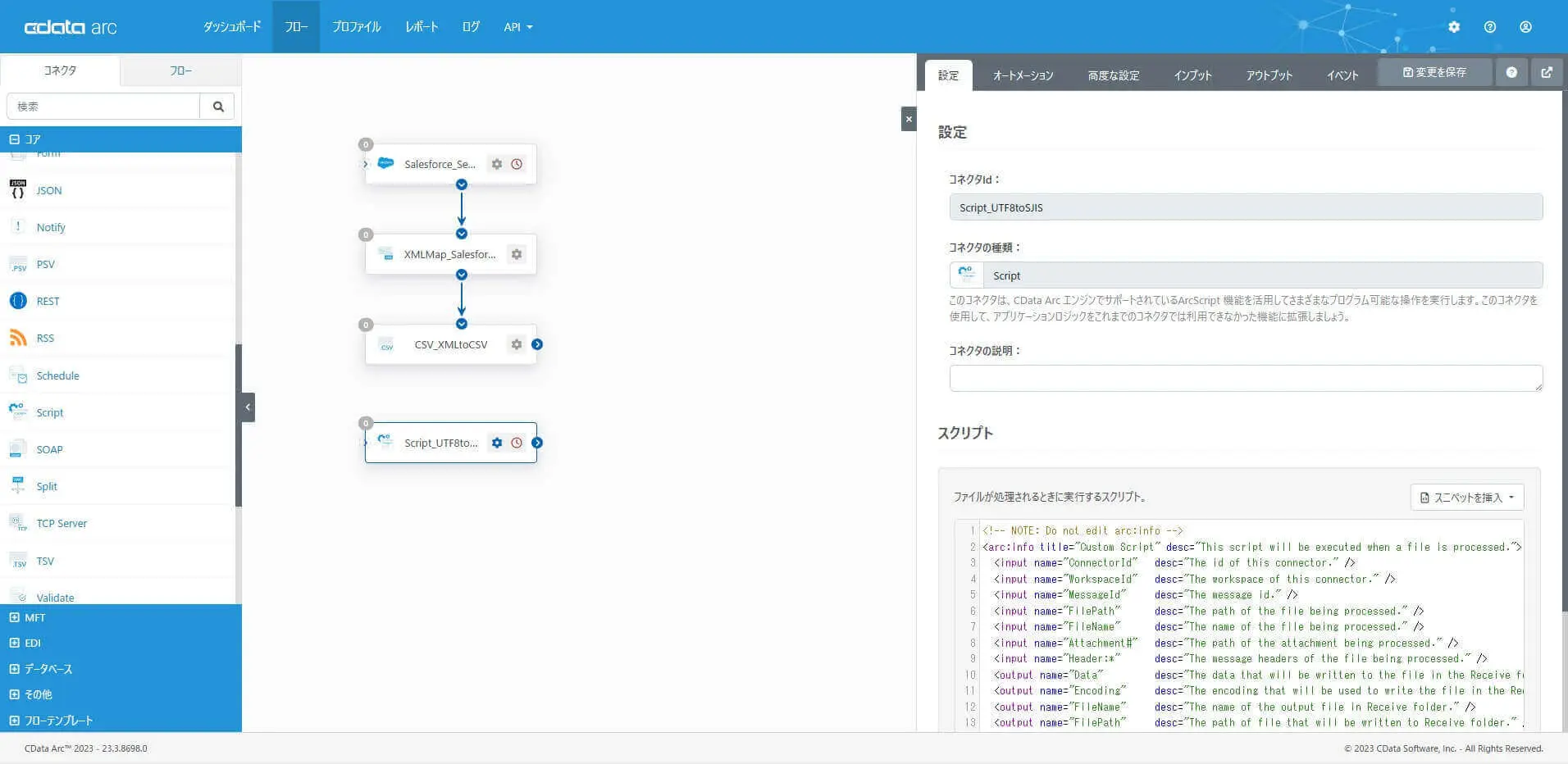Open the API dropdown menu

[518, 27]
